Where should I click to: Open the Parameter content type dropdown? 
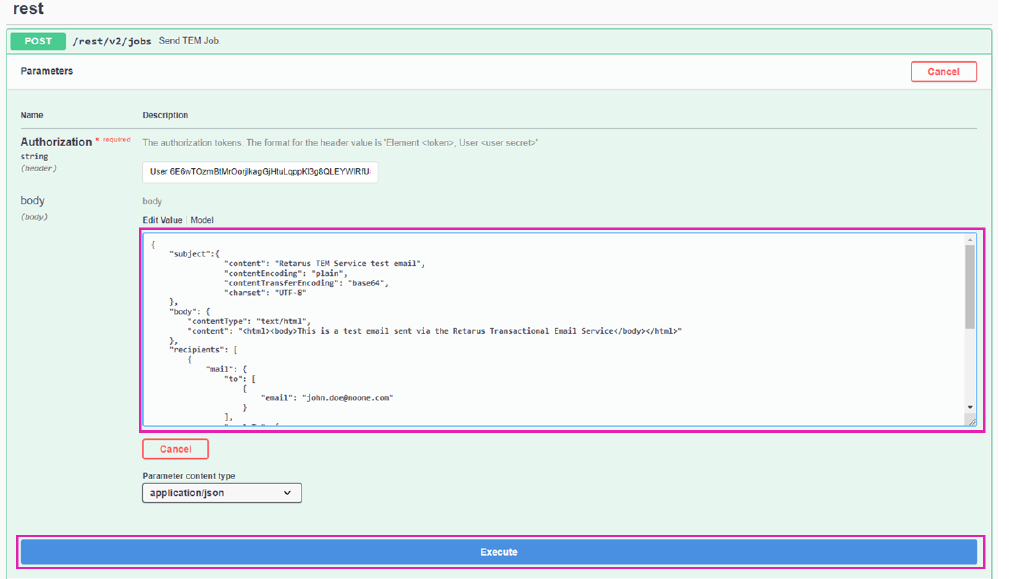221,493
